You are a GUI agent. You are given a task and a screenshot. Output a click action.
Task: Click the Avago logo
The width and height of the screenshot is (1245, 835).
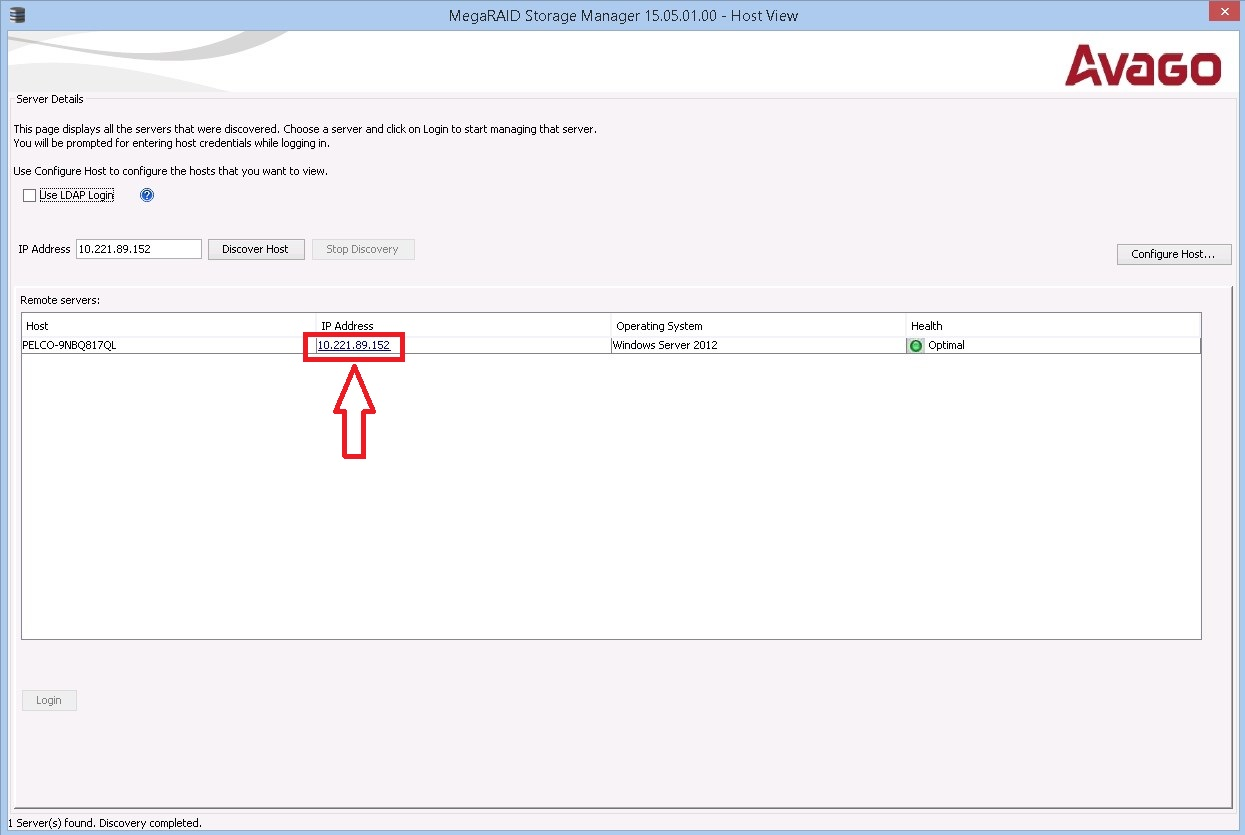[x=1146, y=65]
